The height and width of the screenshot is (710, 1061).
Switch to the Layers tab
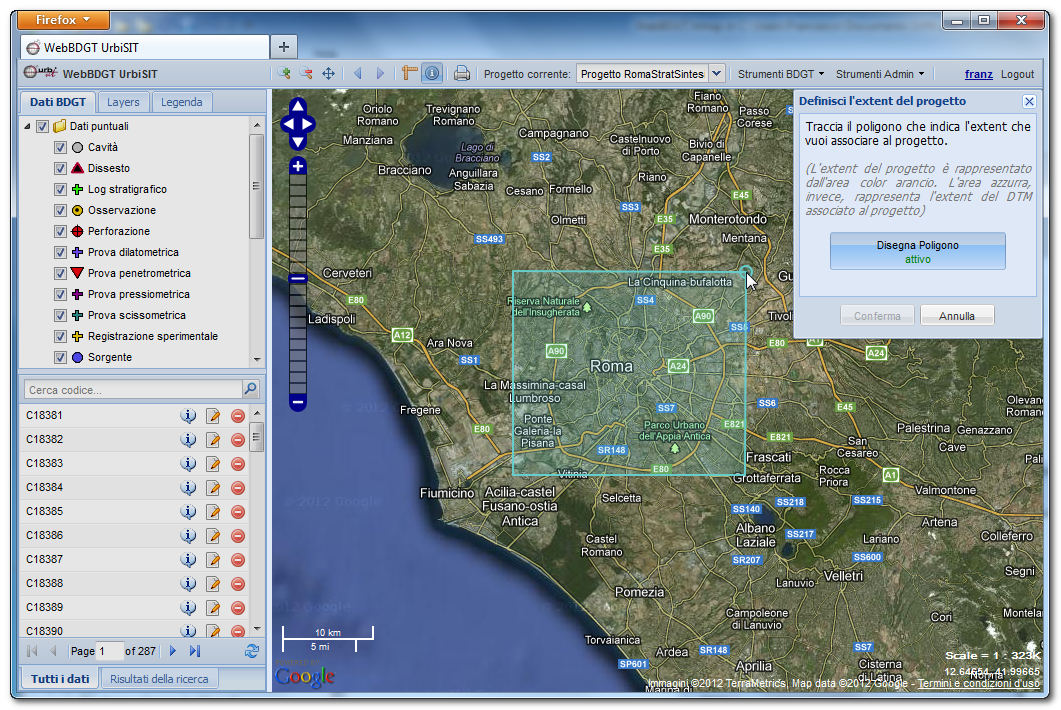123,102
